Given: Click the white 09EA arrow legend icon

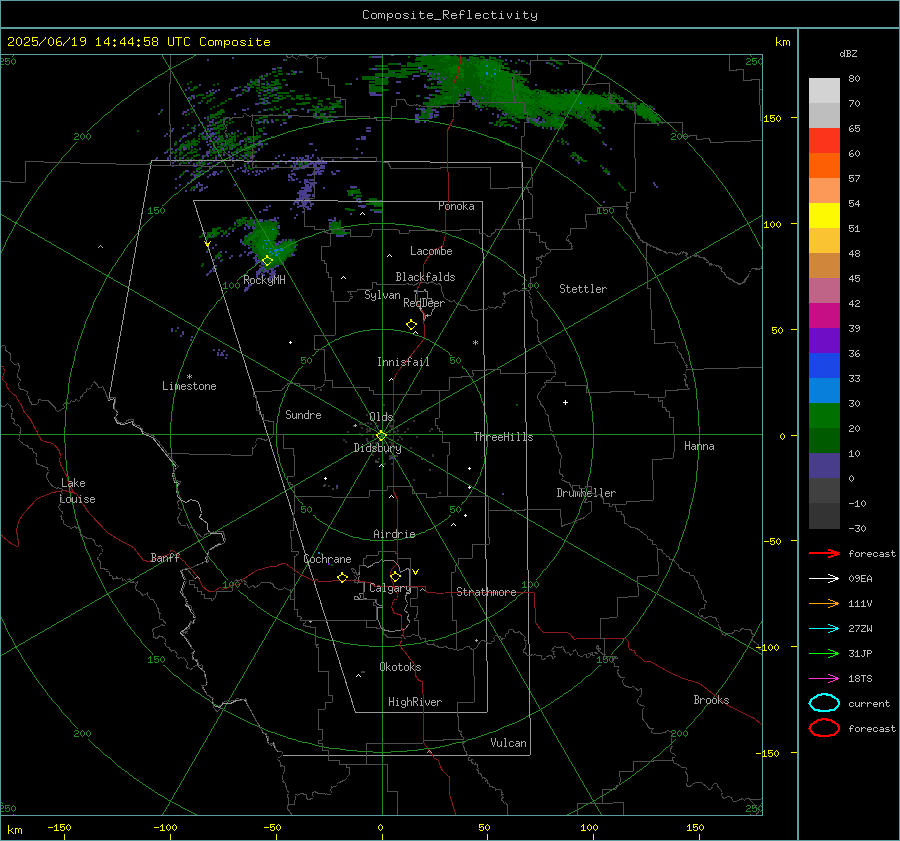Looking at the screenshot, I should 824,578.
